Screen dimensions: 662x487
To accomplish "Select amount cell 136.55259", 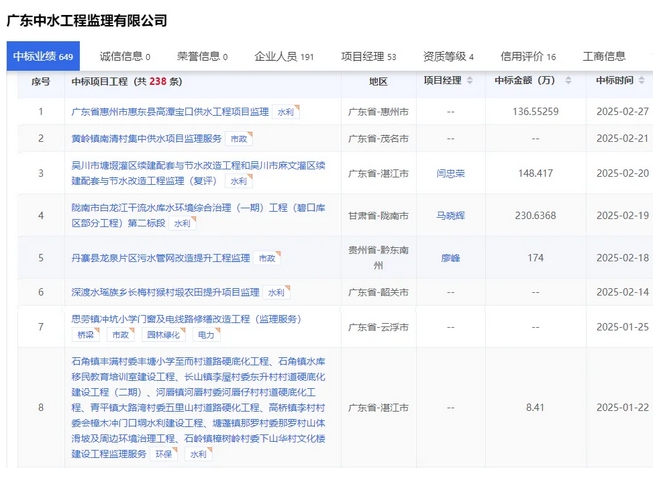I will tap(535, 112).
